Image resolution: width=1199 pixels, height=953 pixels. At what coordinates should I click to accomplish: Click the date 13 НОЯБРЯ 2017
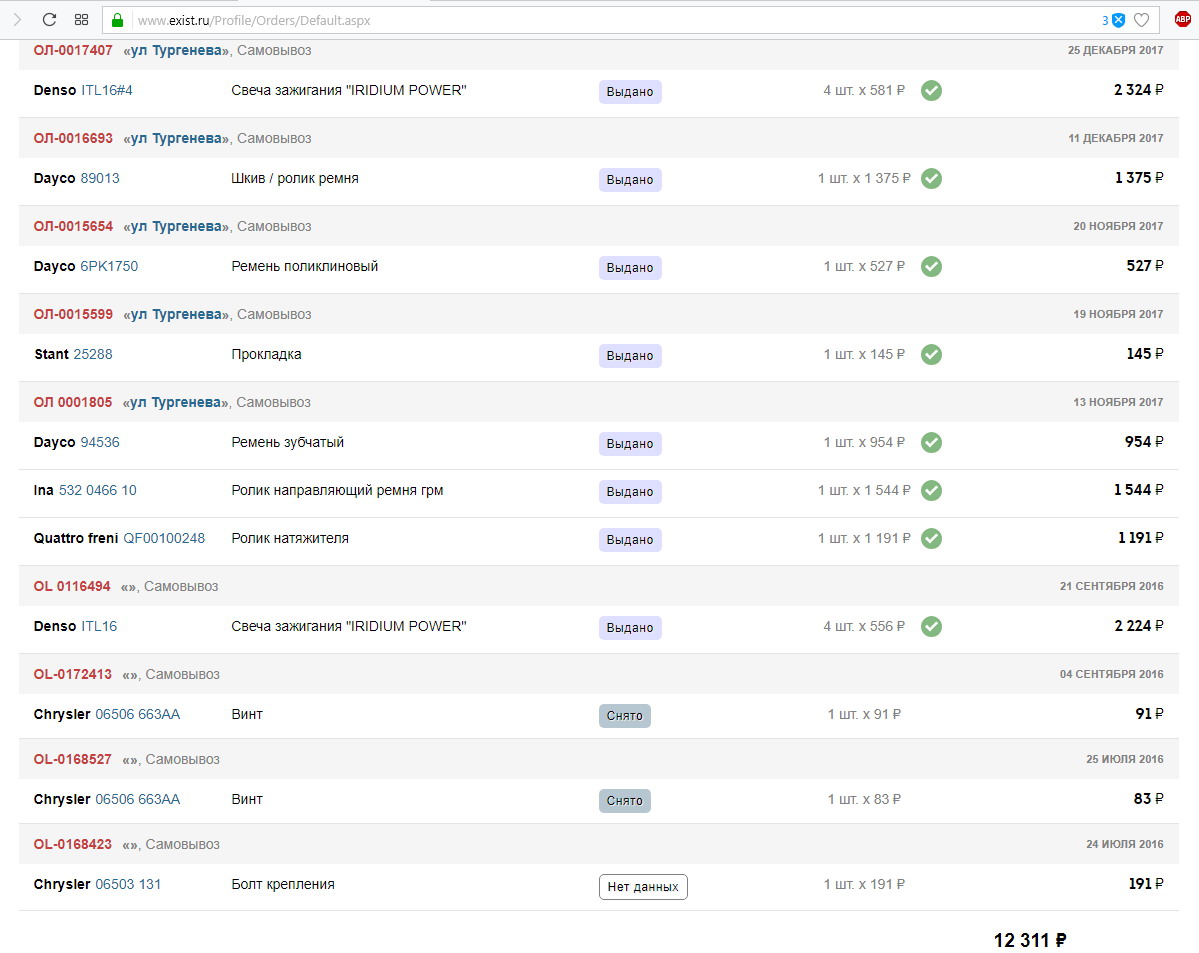pos(1118,402)
